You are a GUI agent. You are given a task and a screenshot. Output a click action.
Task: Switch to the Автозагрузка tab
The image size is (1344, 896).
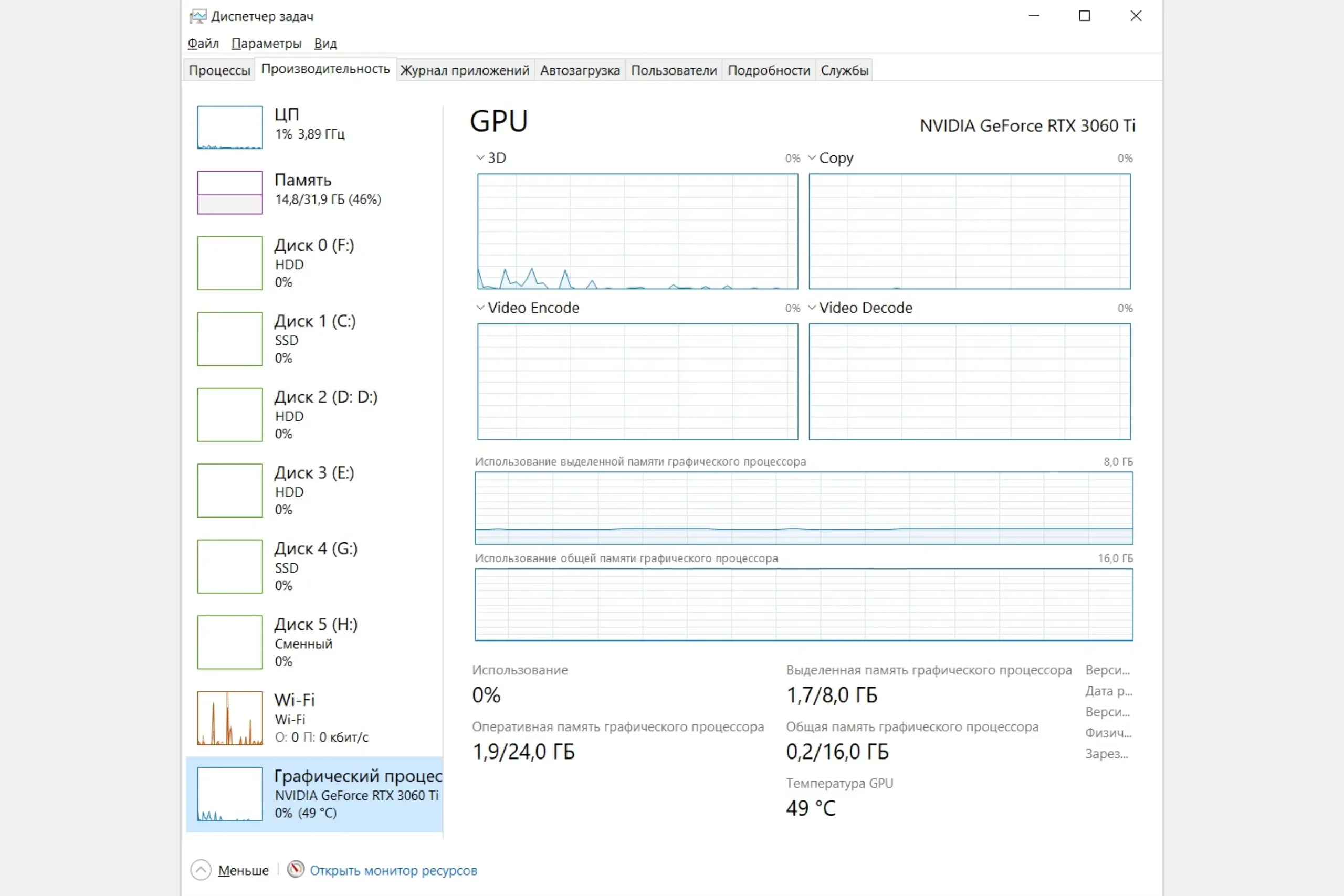[580, 70]
